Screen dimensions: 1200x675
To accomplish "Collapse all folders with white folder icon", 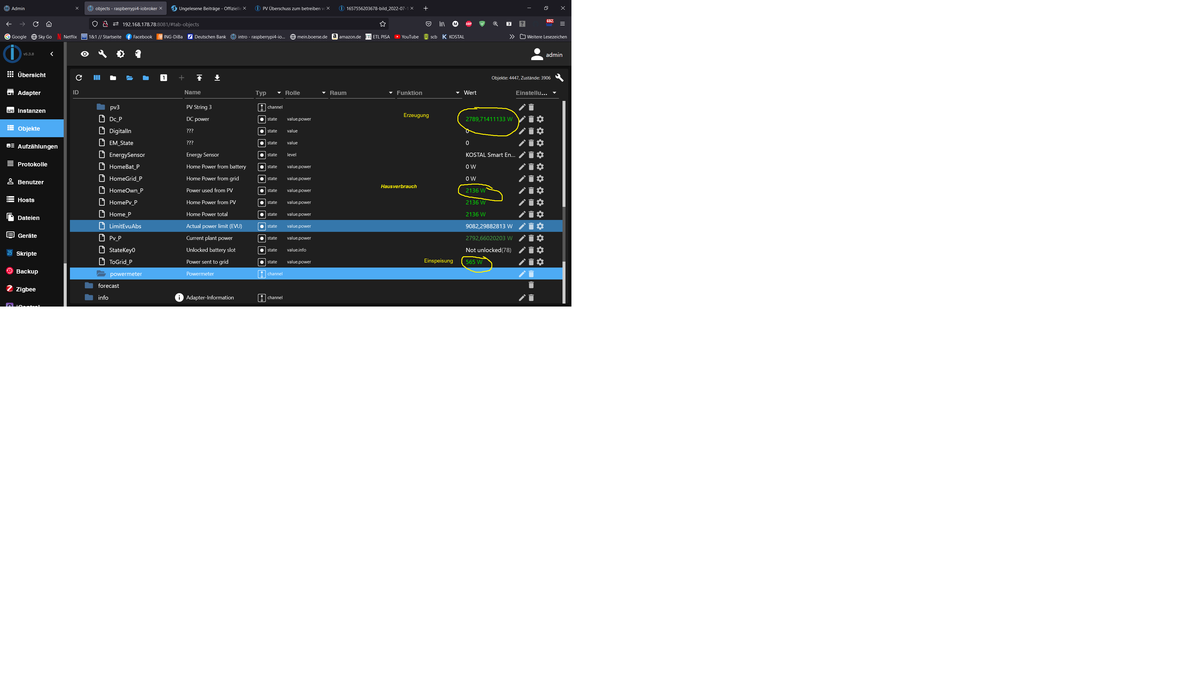I will (113, 77).
